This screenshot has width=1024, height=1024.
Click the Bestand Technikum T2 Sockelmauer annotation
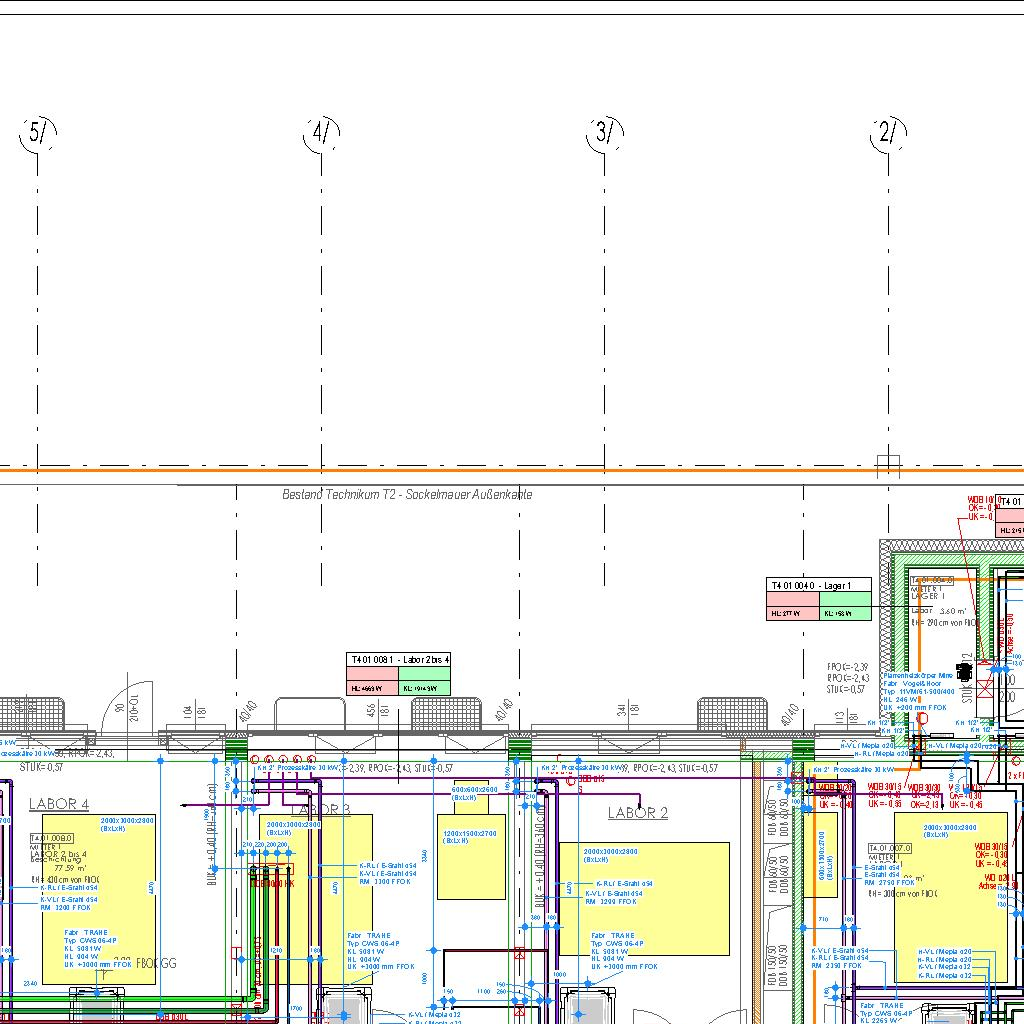(407, 494)
